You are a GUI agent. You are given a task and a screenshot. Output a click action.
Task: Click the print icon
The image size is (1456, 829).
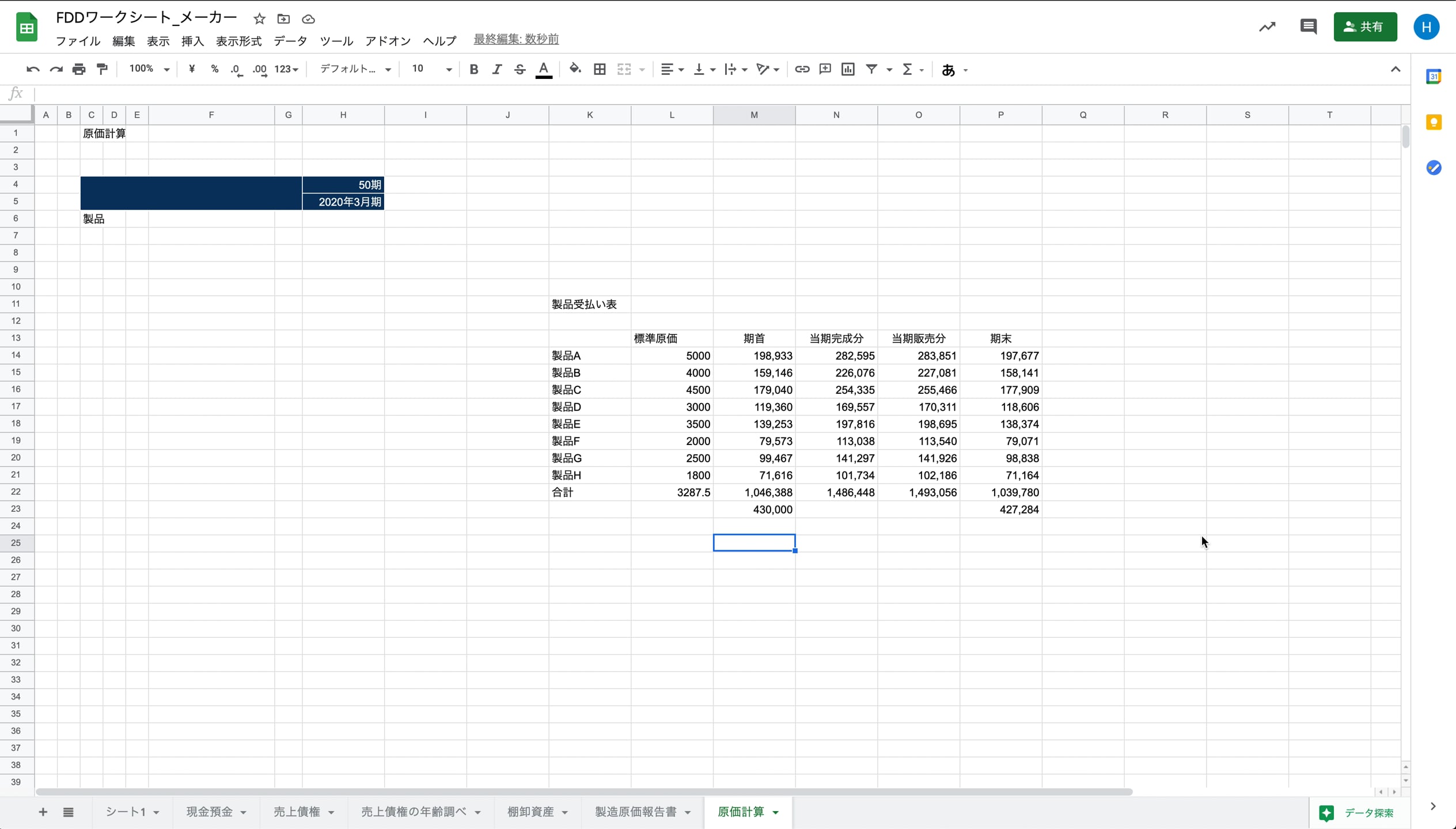pyautogui.click(x=79, y=69)
